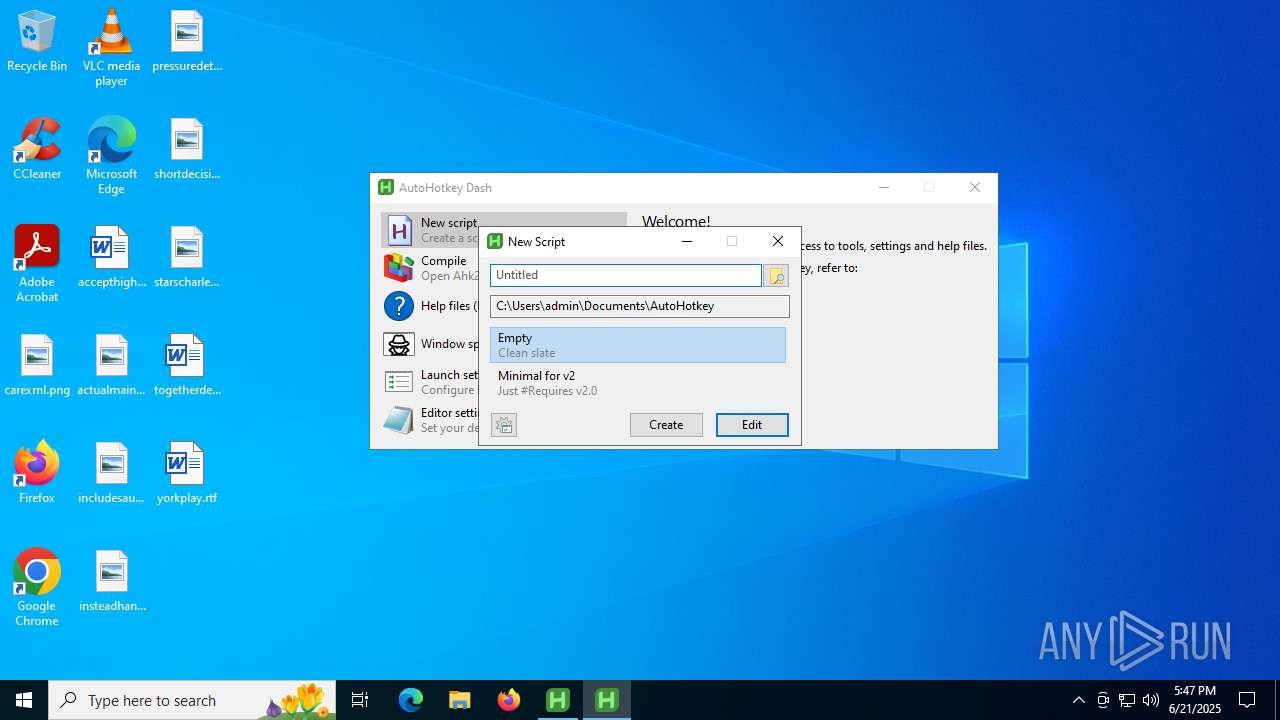Viewport: 1280px width, 720px height.
Task: Click the New script icon in AutoHotkey Dash
Action: click(399, 230)
